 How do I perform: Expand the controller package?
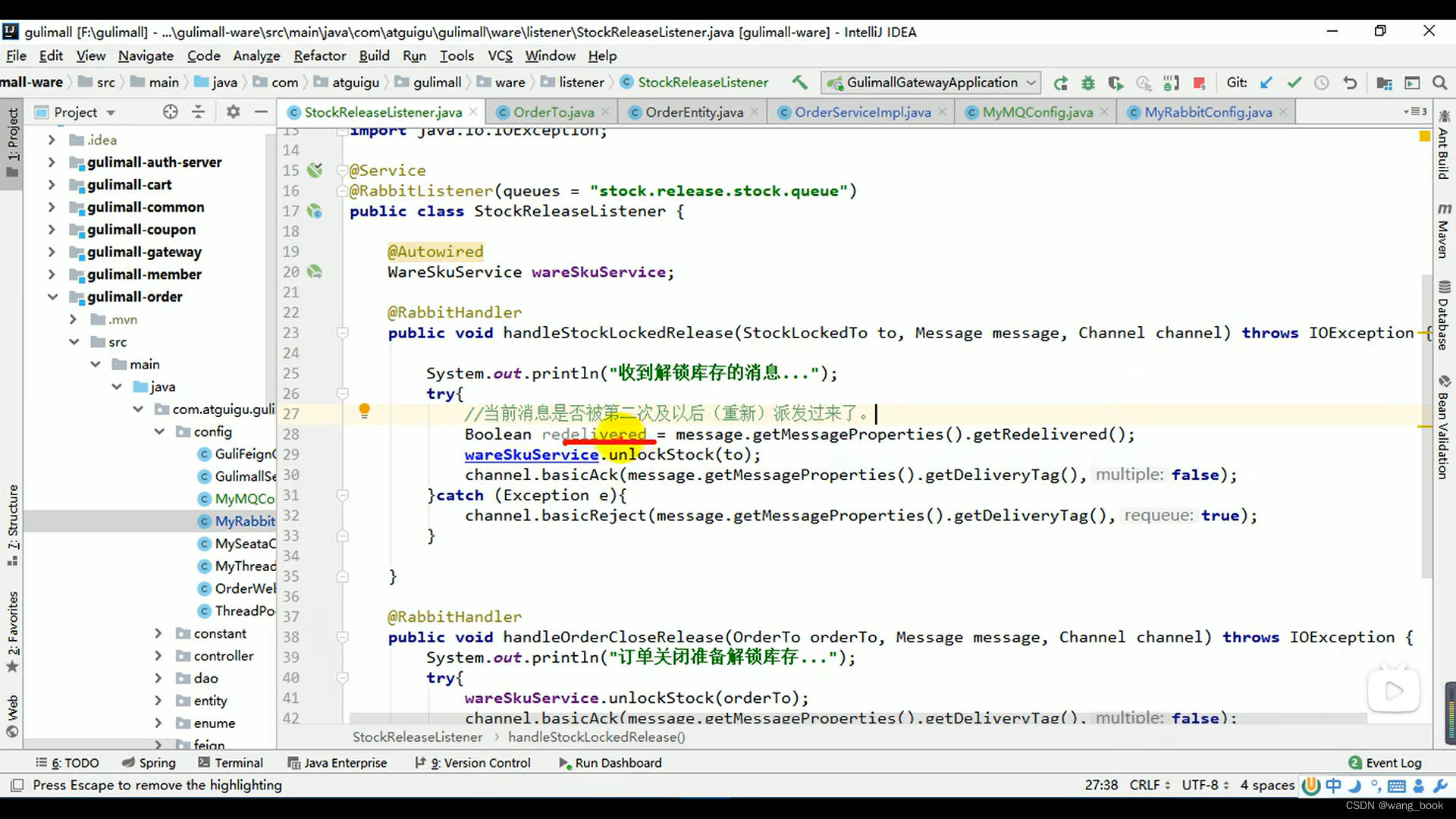point(158,656)
